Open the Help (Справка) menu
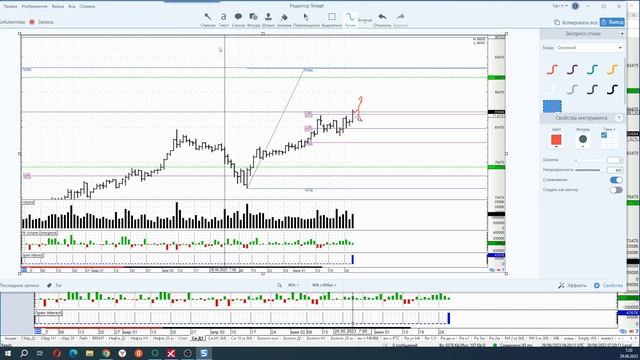This screenshot has width=640, height=360. click(x=87, y=6)
